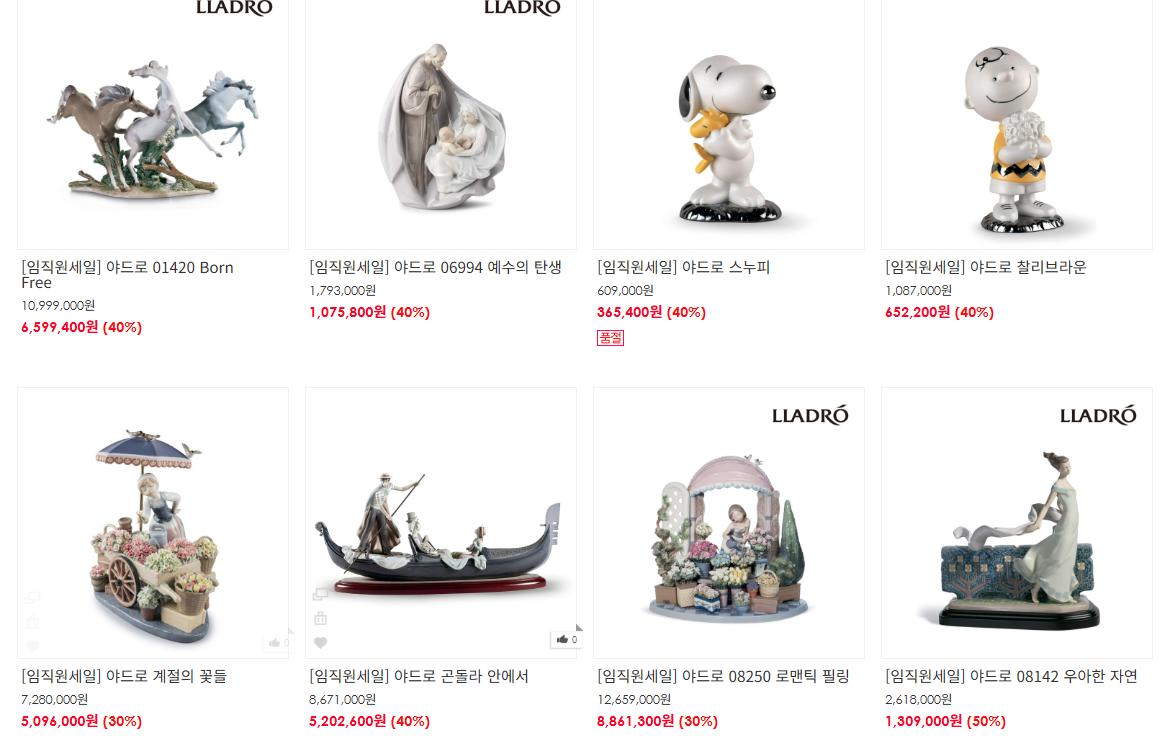Click faded cart icon on flower cart product

[32, 622]
